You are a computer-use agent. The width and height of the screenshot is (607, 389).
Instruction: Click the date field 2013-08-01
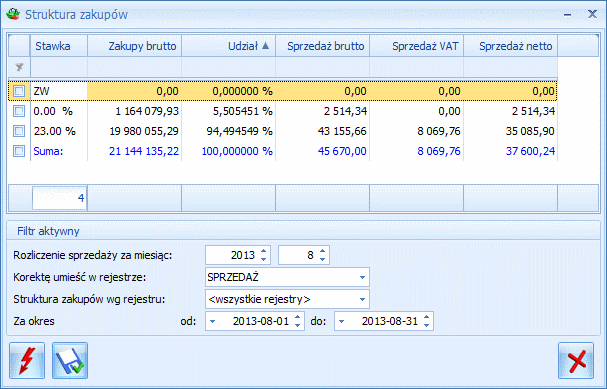coord(255,321)
